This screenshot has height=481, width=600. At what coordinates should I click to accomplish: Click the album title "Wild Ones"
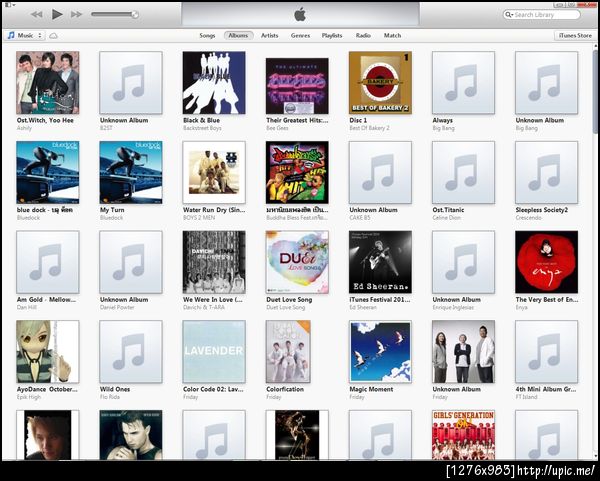pos(115,389)
